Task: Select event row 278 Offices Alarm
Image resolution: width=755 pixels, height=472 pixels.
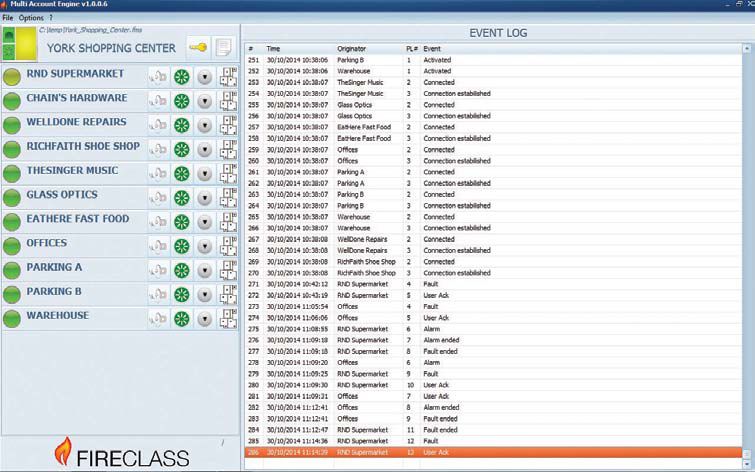Action: 494,363
